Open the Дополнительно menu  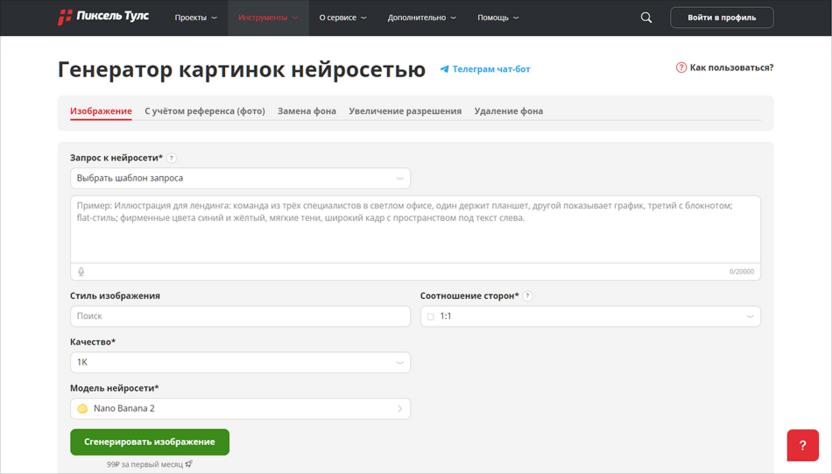pos(422,18)
